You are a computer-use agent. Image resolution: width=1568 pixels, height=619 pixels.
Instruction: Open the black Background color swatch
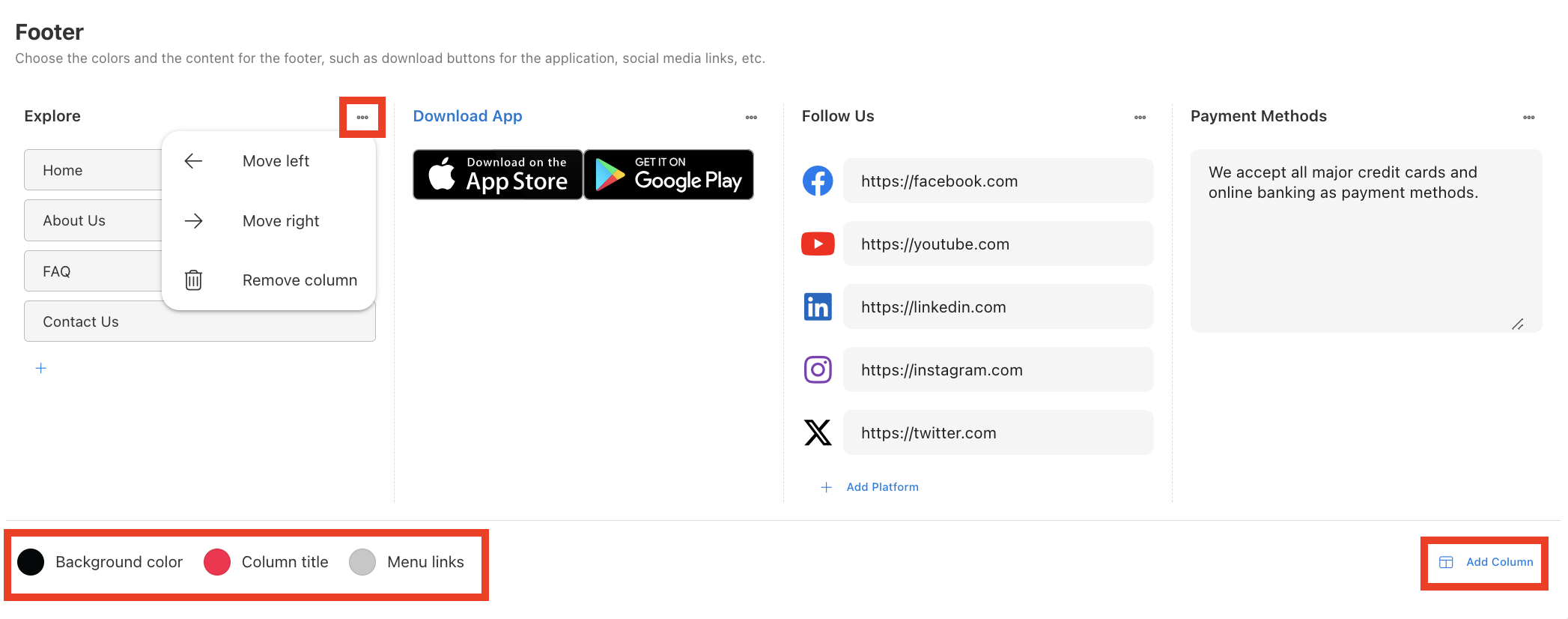(x=31, y=562)
